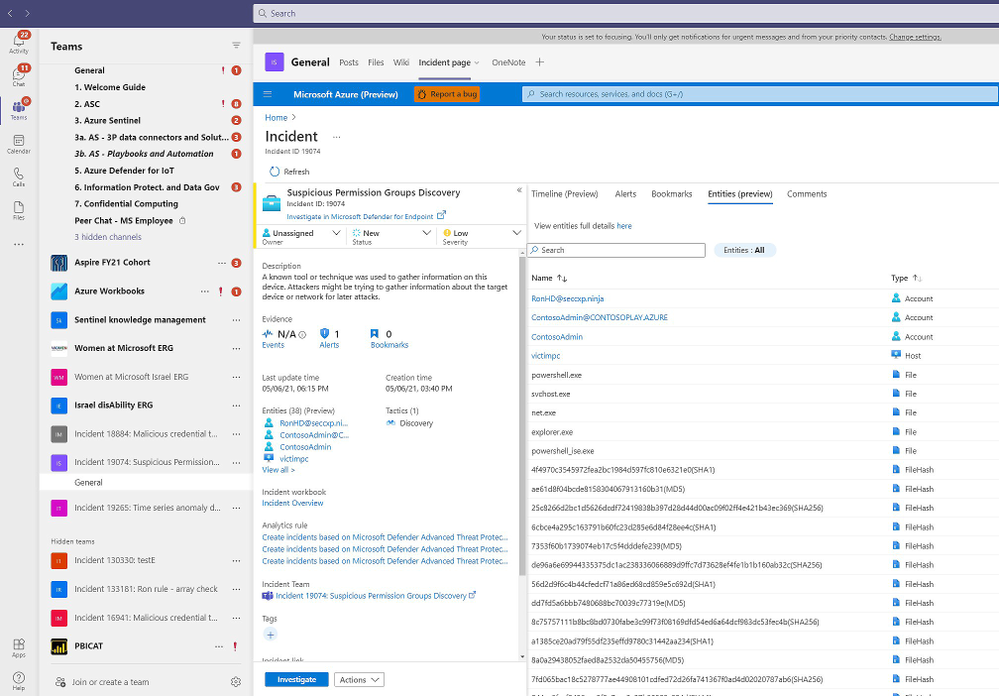Select the Entities : All filter pill
Screen dimensions: 999x696
(x=744, y=250)
